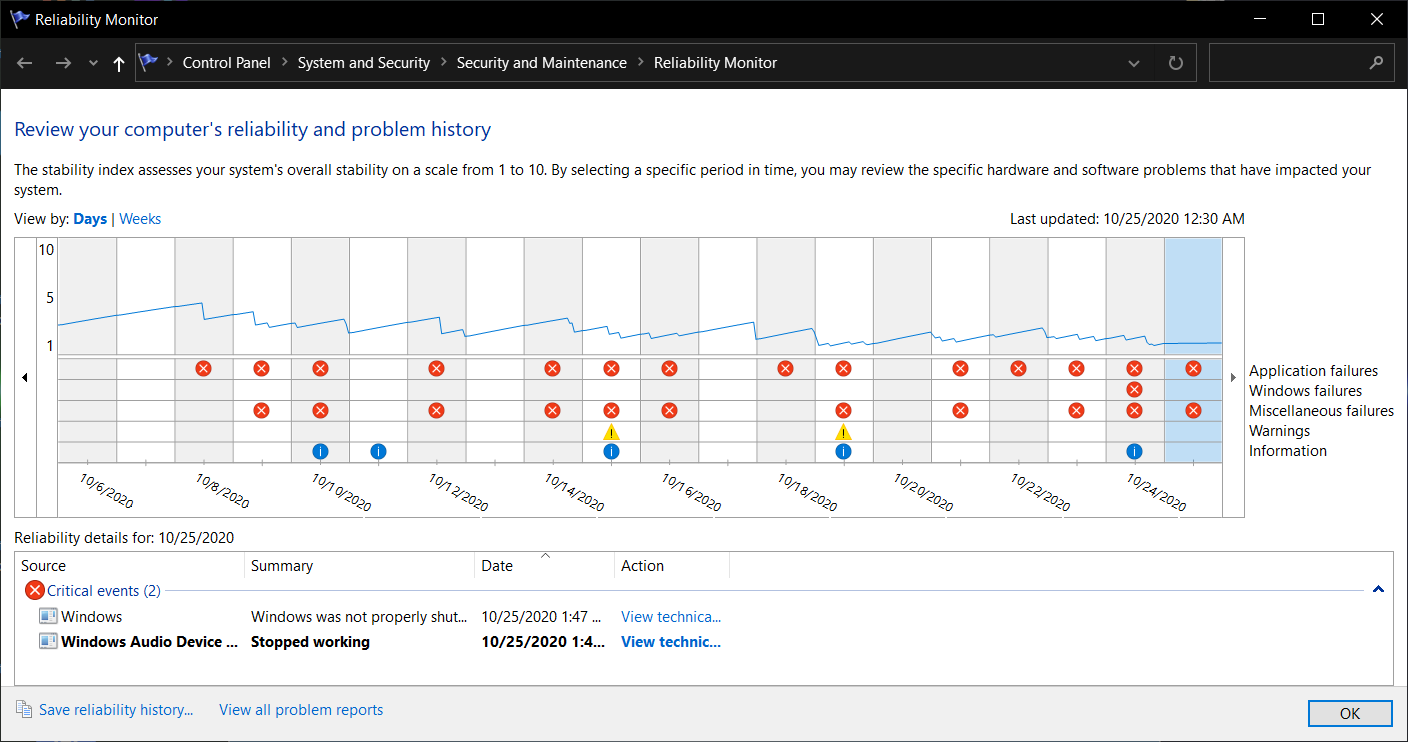
Task: Go up one level with Up arrow
Action: click(119, 63)
